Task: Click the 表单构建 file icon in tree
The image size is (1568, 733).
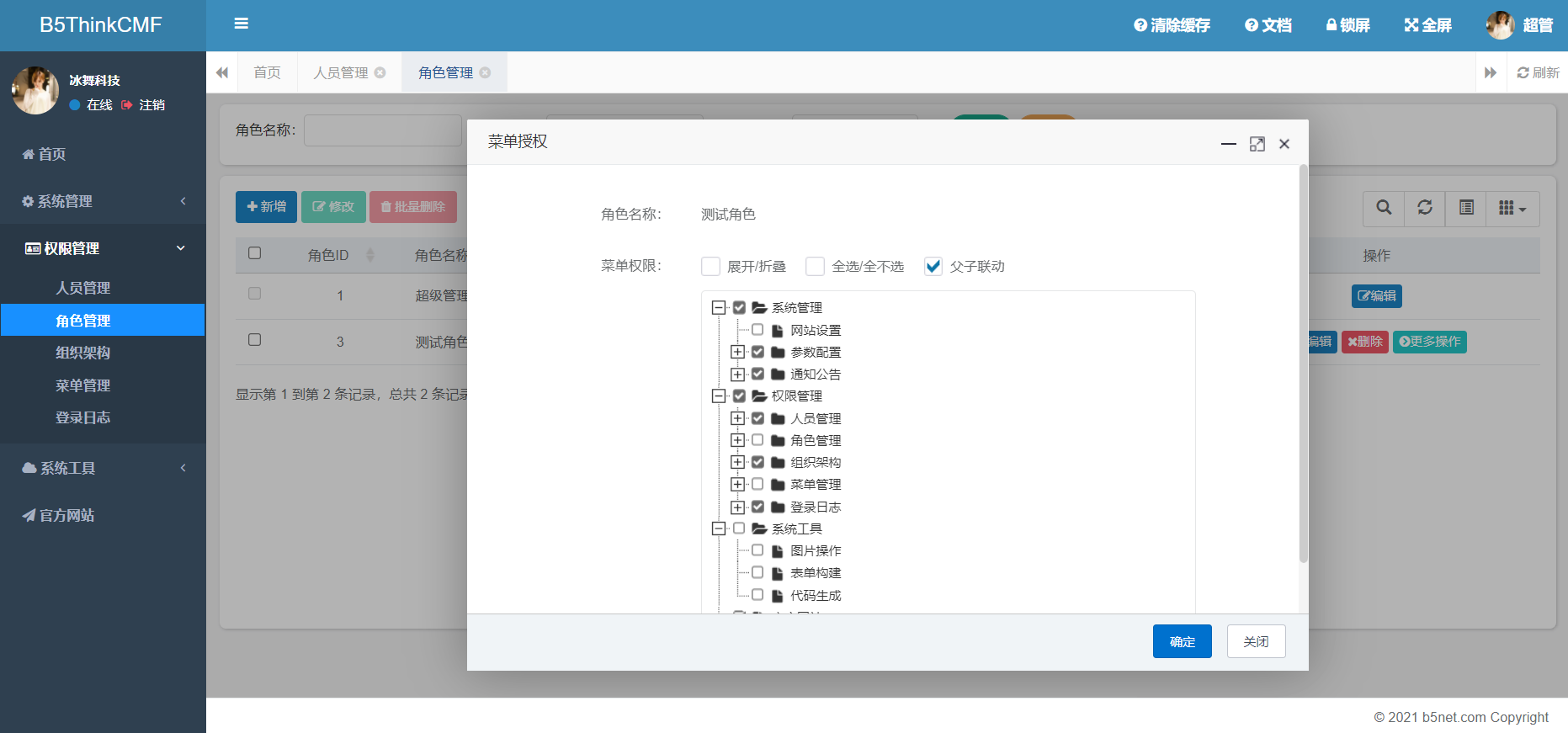Action: point(778,573)
